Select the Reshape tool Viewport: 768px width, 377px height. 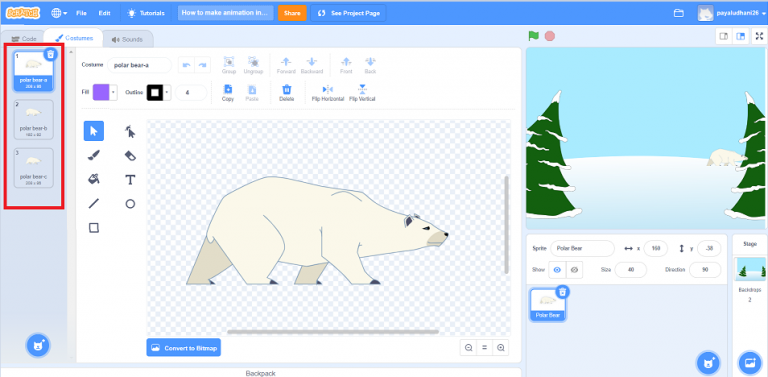pos(130,131)
